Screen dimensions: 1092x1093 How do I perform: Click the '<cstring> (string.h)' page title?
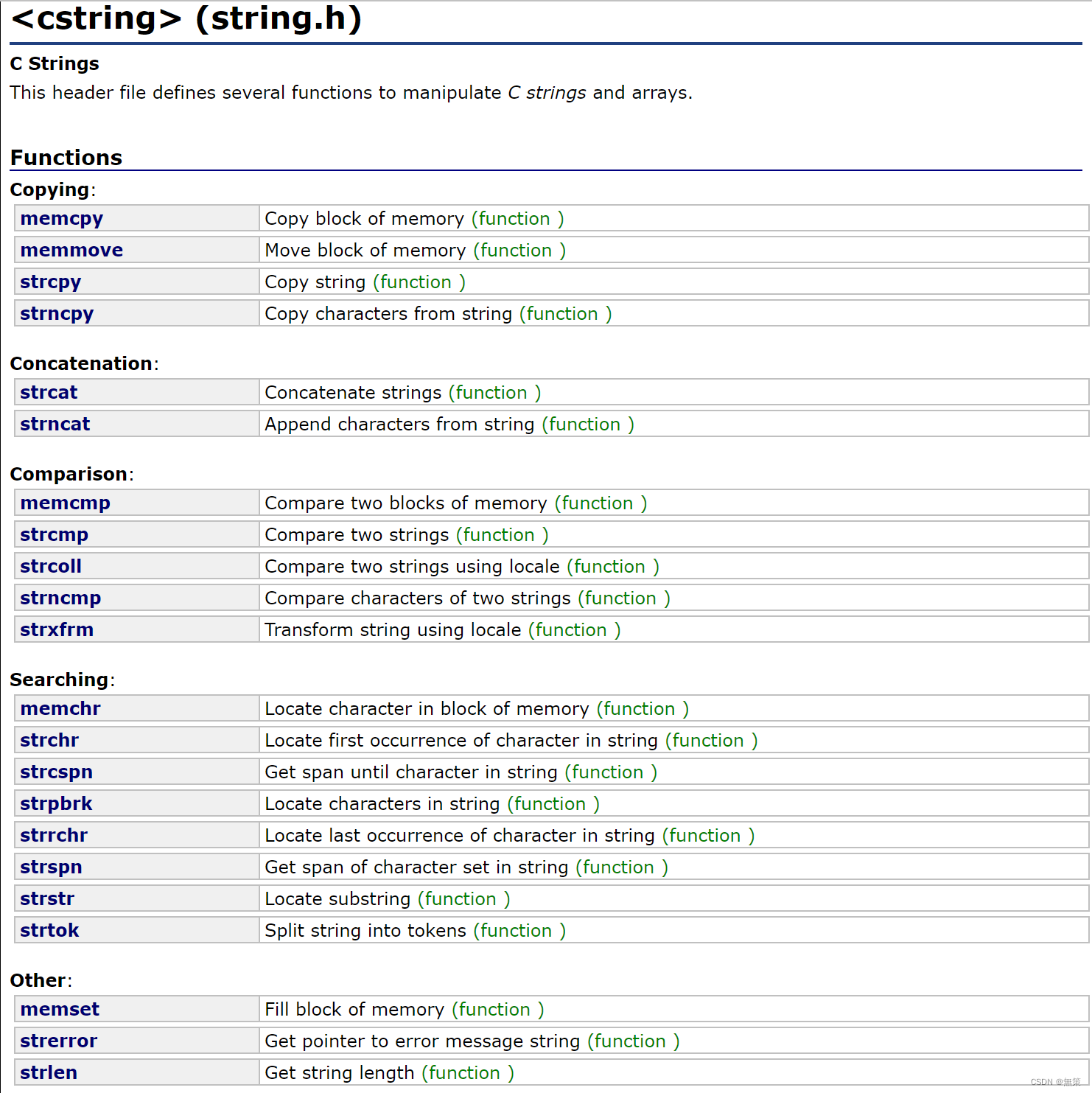(186, 18)
